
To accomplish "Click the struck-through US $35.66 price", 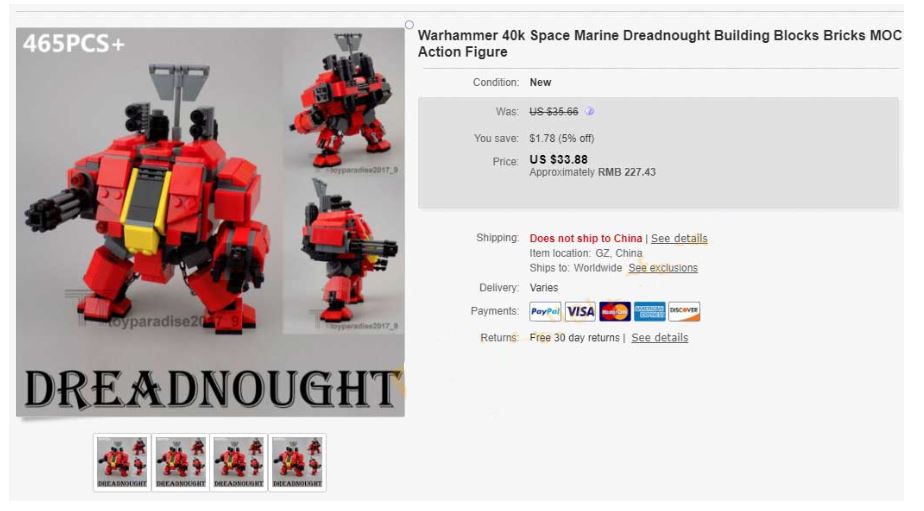I will tap(553, 111).
